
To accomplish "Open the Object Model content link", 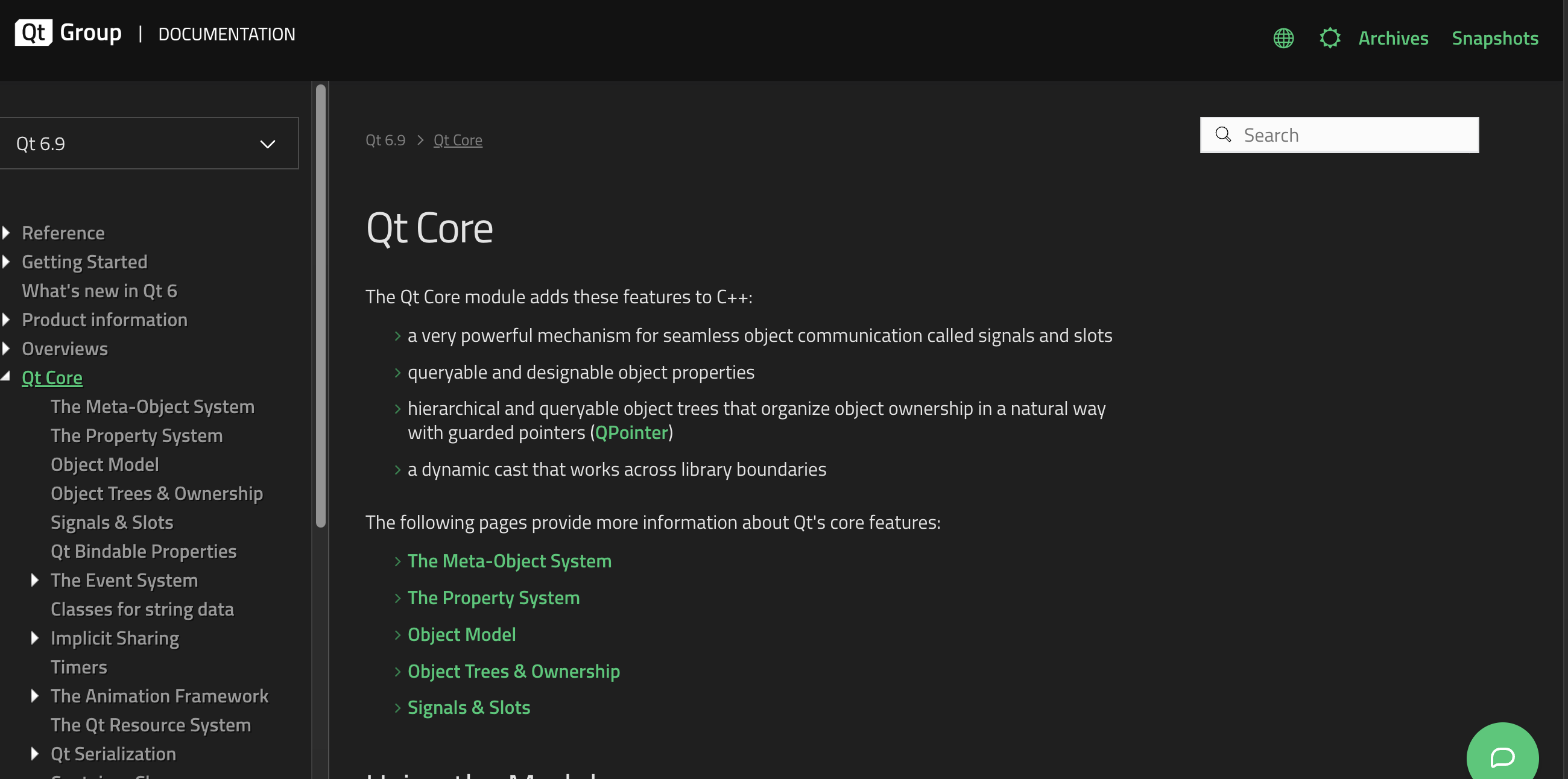I will pyautogui.click(x=461, y=634).
